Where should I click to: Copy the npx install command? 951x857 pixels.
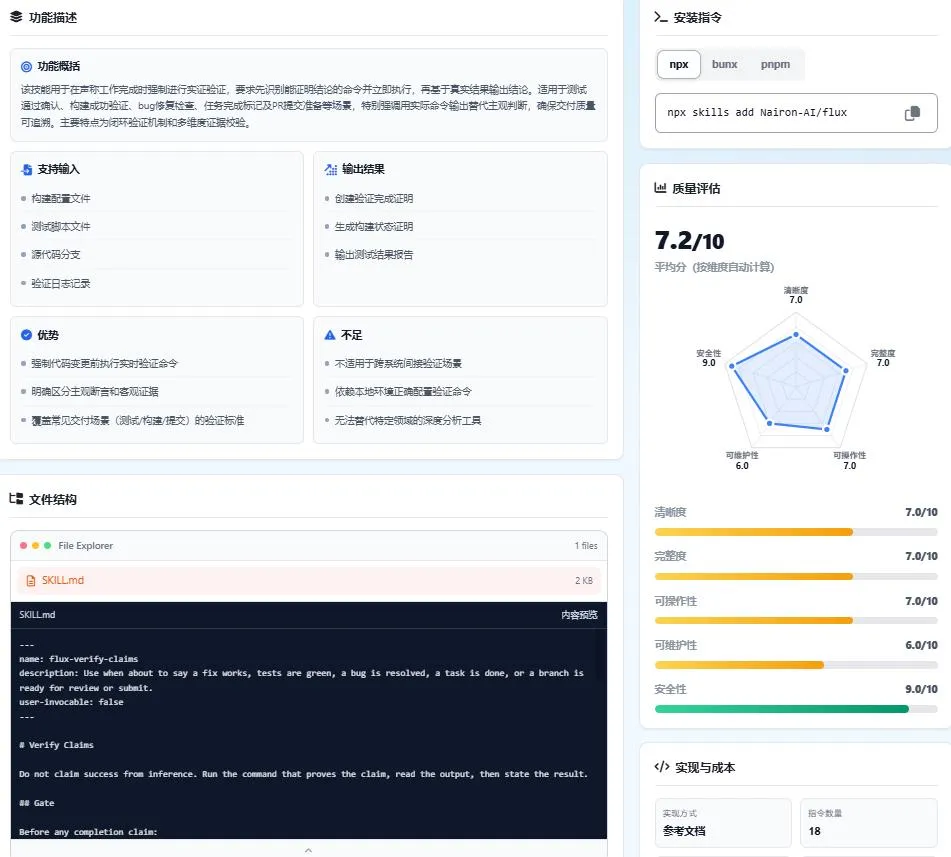point(912,113)
